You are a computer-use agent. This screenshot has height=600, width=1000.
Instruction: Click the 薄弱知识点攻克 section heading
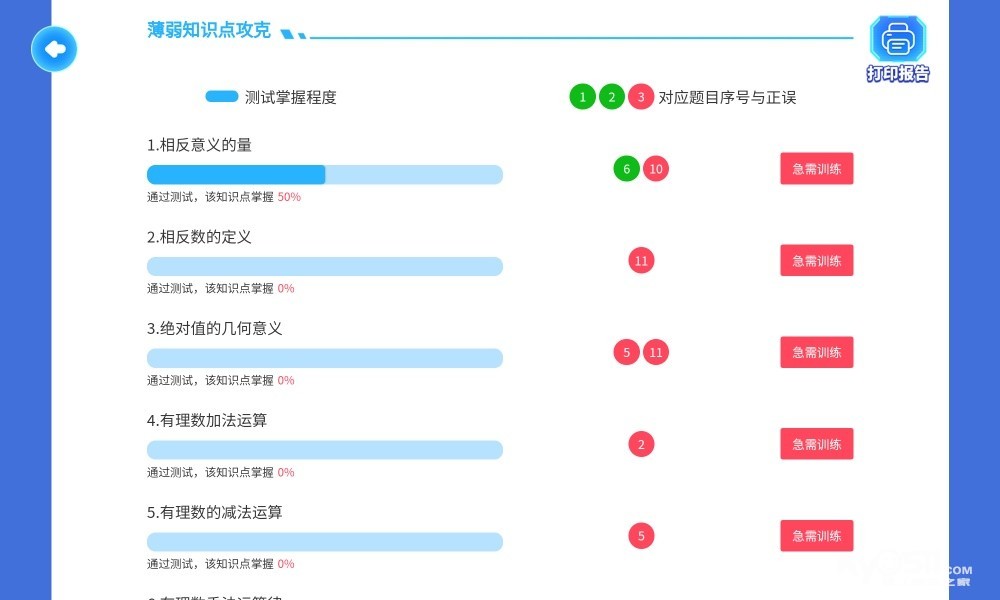click(209, 31)
